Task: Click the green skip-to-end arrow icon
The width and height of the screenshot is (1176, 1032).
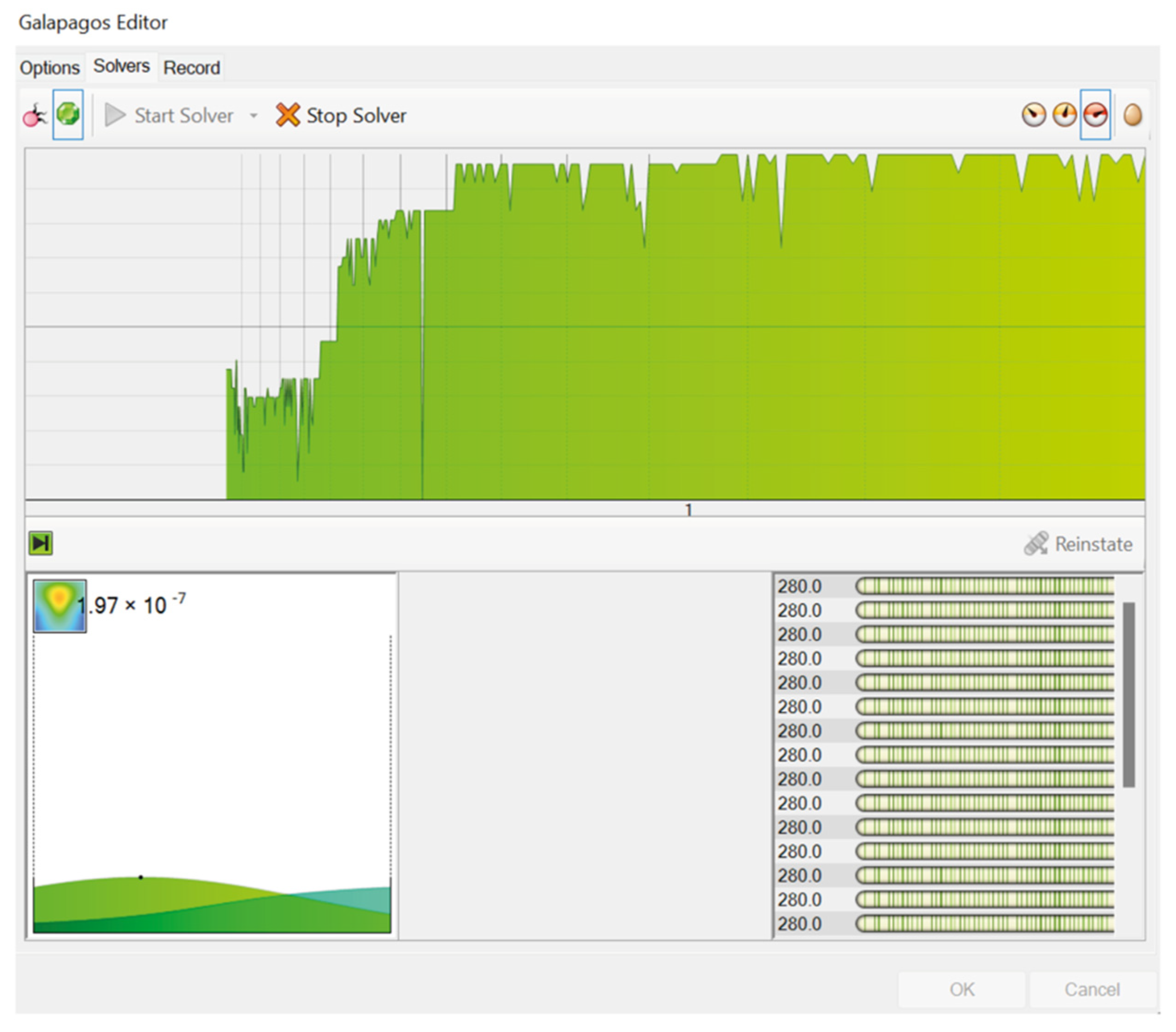Action: tap(41, 543)
